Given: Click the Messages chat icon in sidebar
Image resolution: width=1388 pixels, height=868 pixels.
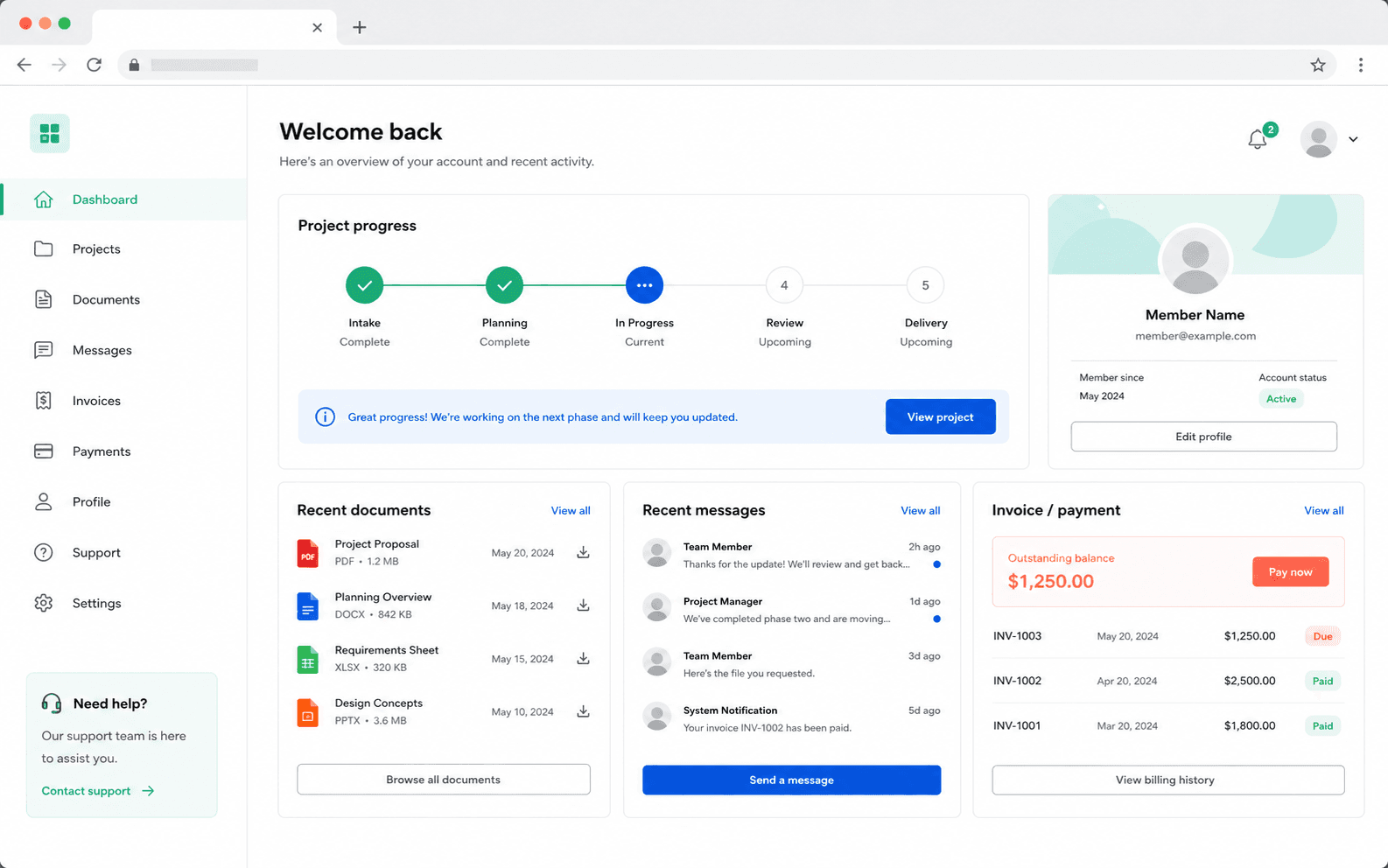Looking at the screenshot, I should pyautogui.click(x=43, y=351).
